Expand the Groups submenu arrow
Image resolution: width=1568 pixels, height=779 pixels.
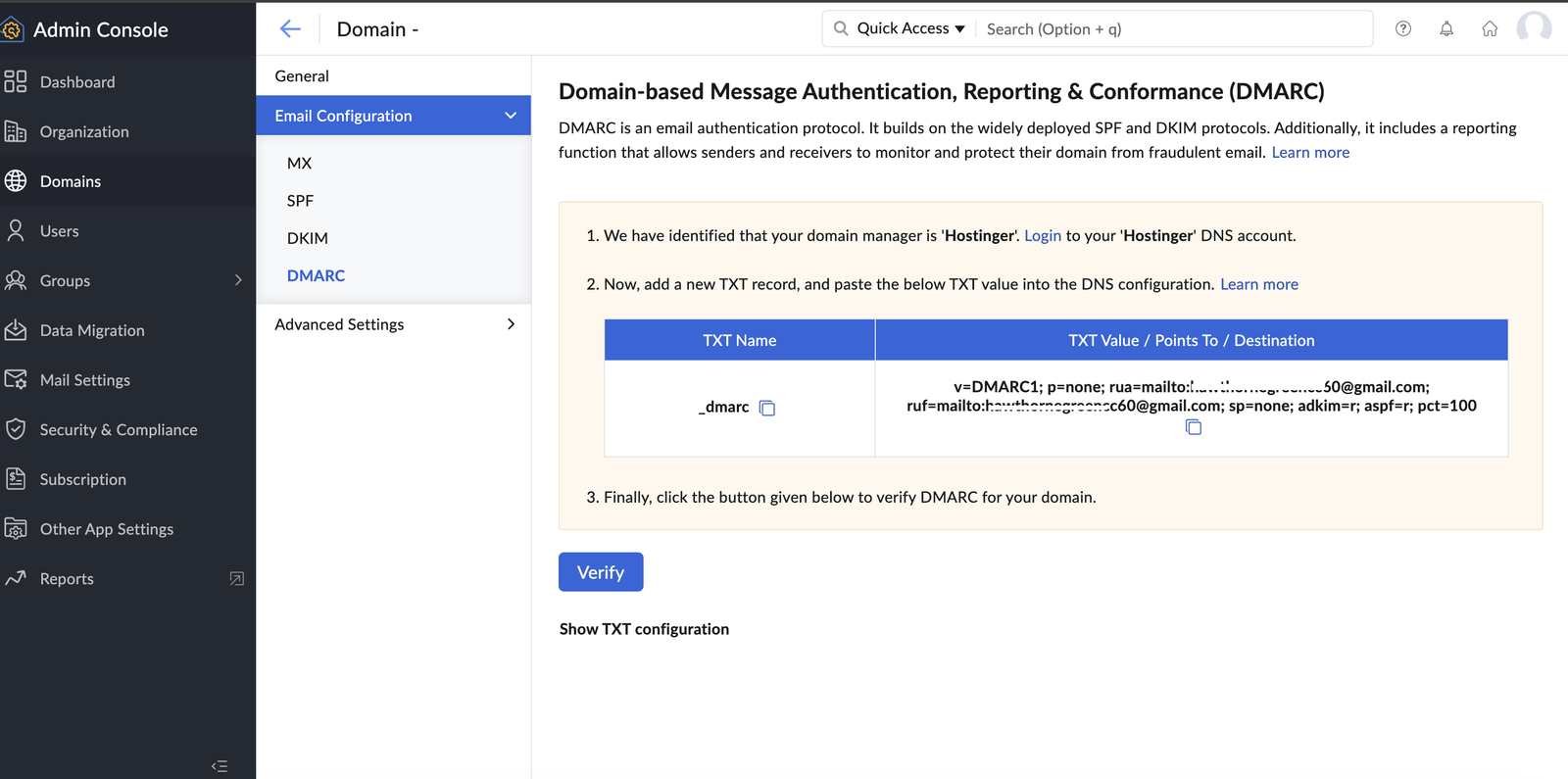pos(238,281)
